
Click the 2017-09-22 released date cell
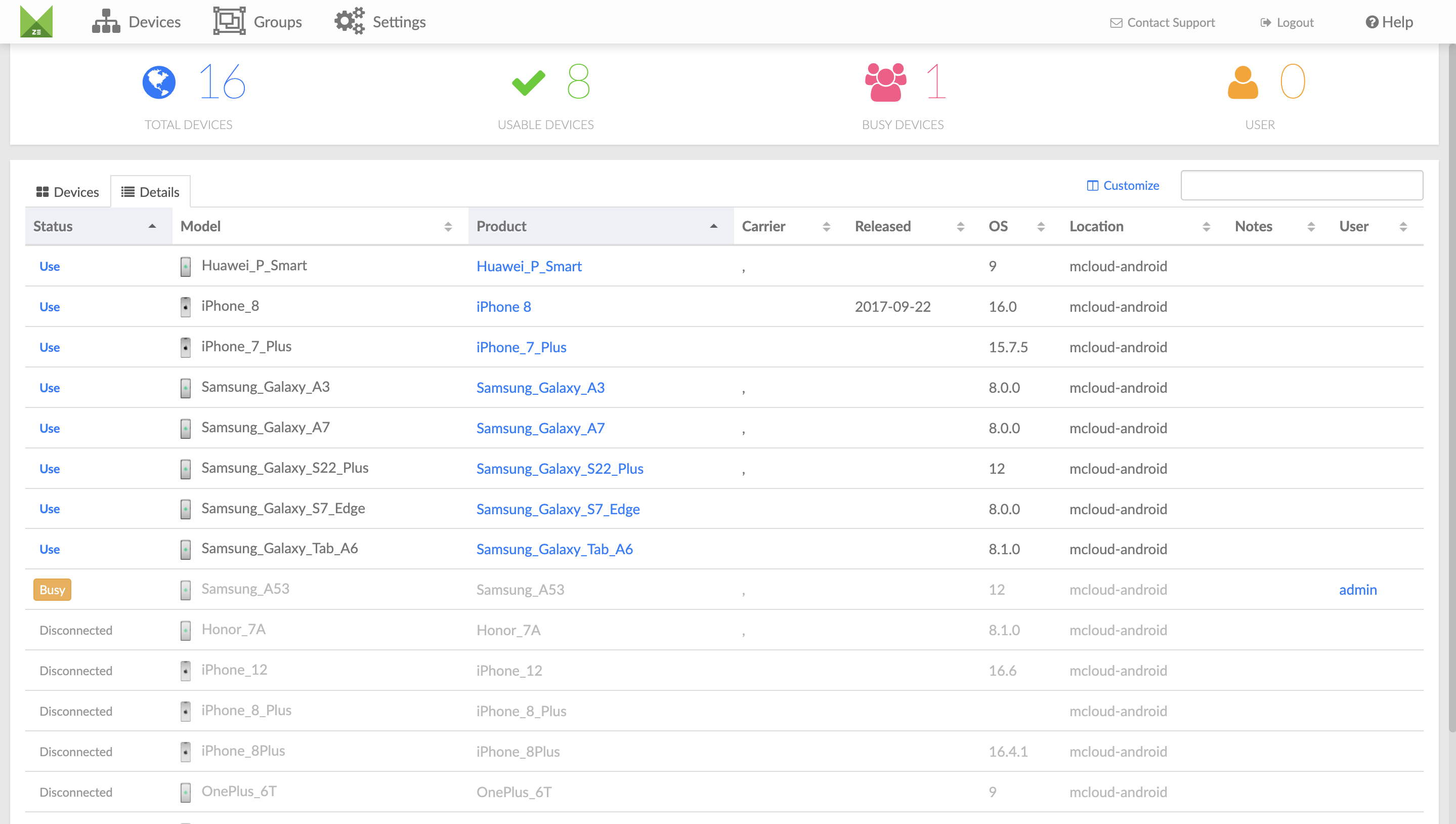click(x=892, y=307)
